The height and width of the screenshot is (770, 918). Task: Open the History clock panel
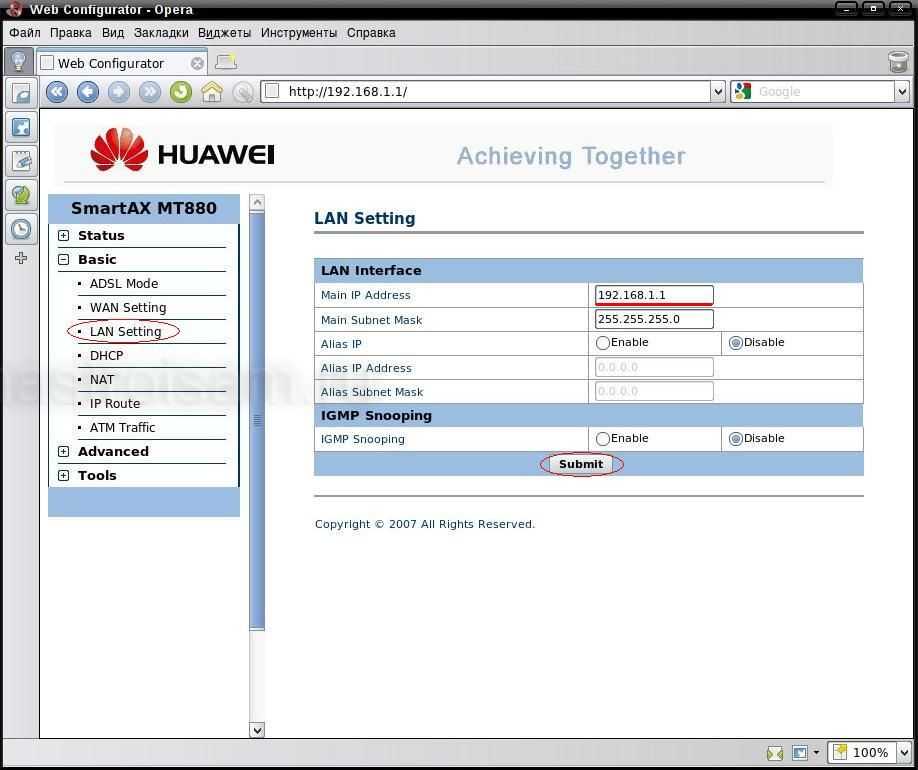pos(22,229)
